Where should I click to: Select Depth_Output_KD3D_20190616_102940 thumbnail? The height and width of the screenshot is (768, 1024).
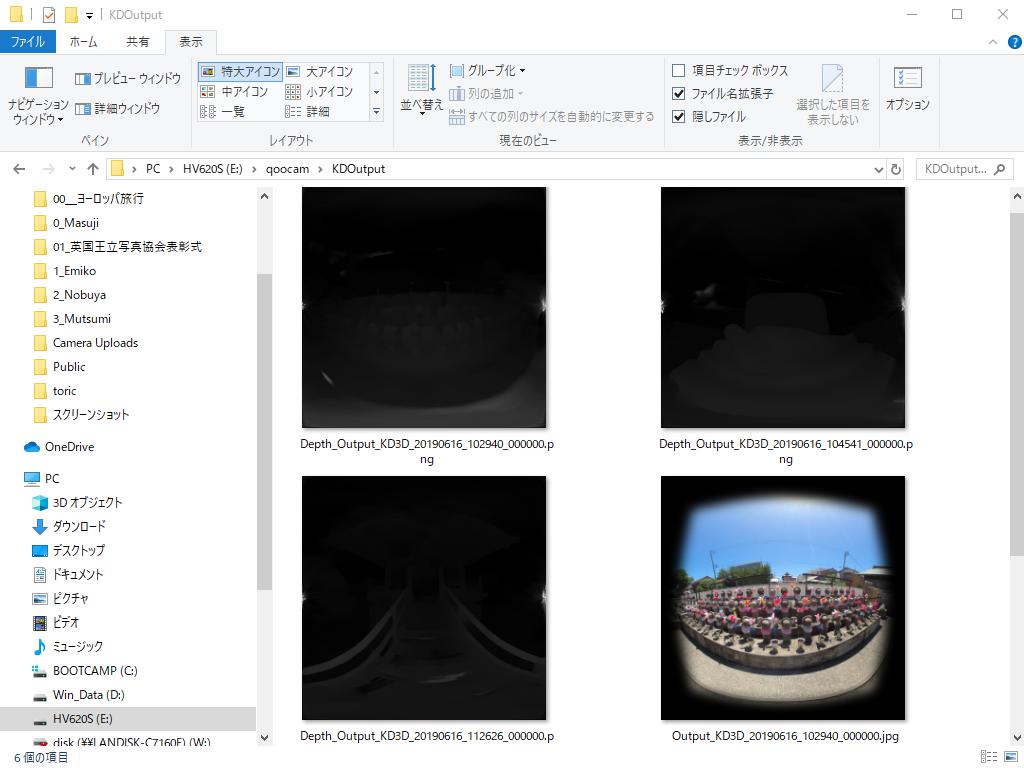(424, 308)
